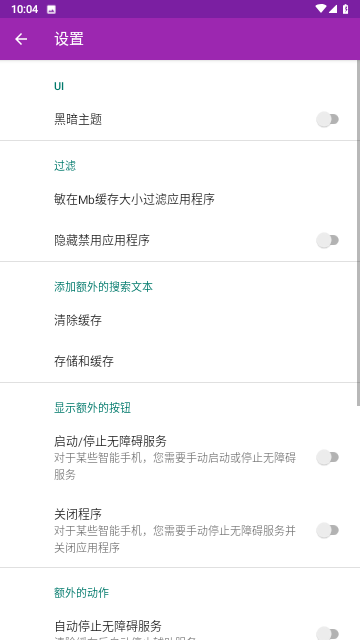Tap the cellular signal icon

[333, 9]
